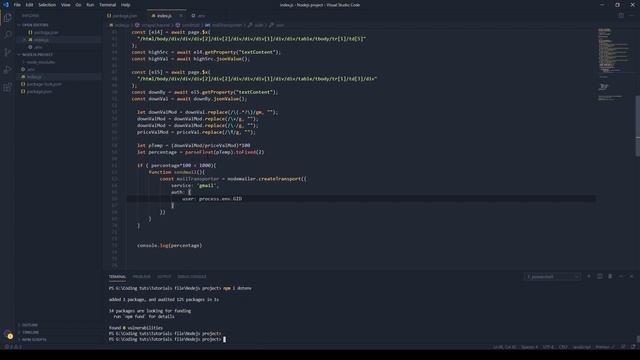The height and width of the screenshot is (360, 640).
Task: Click the UTF-8 encoding status entry
Action: [548, 347]
